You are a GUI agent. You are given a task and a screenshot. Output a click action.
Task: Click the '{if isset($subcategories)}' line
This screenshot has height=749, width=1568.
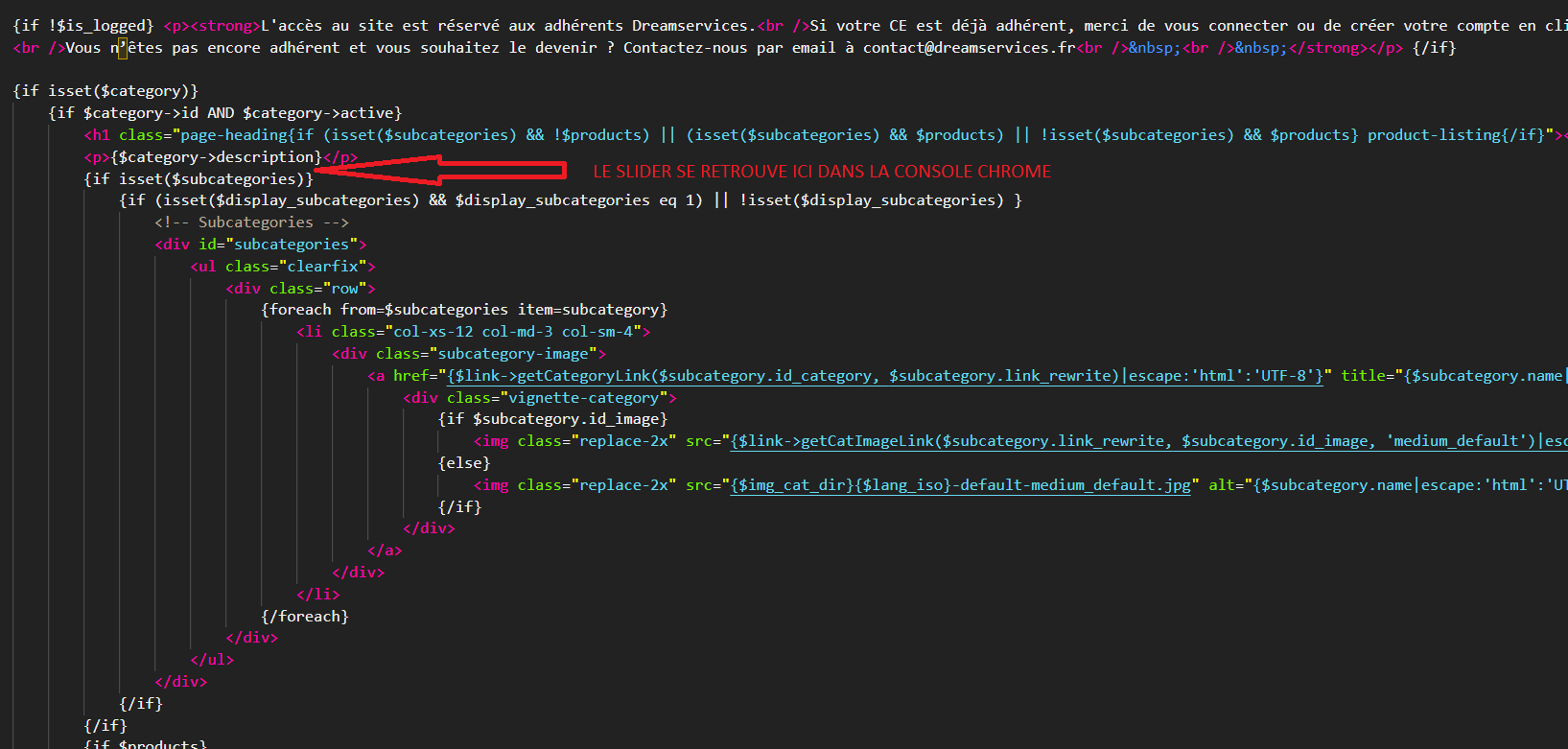tap(199, 179)
